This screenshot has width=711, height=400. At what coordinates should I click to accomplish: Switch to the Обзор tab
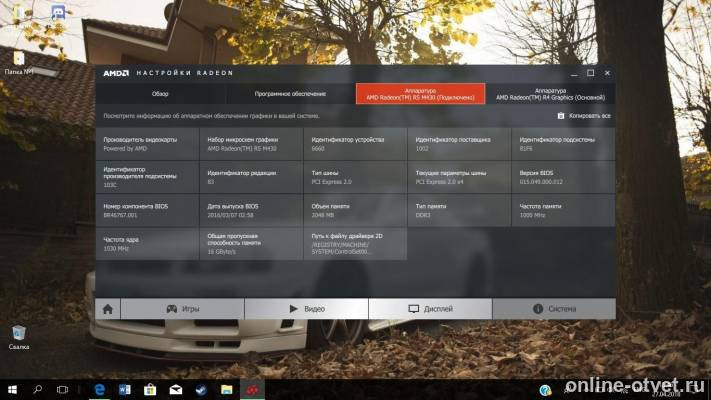pyautogui.click(x=160, y=94)
